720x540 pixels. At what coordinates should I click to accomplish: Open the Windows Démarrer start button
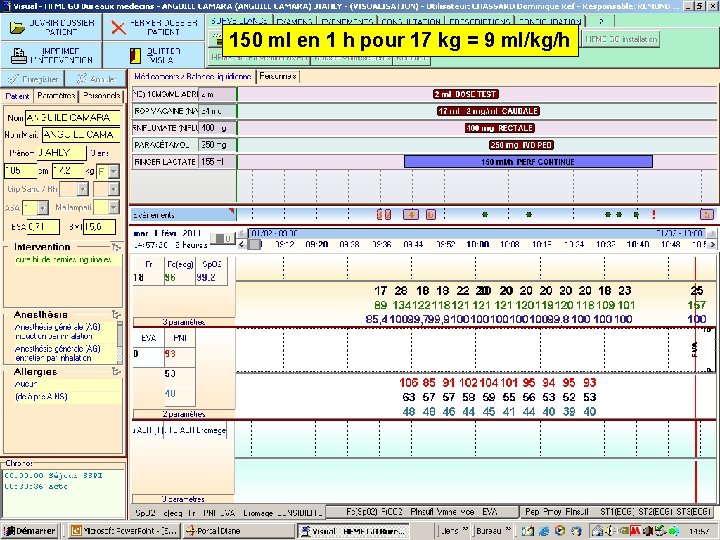click(30, 531)
